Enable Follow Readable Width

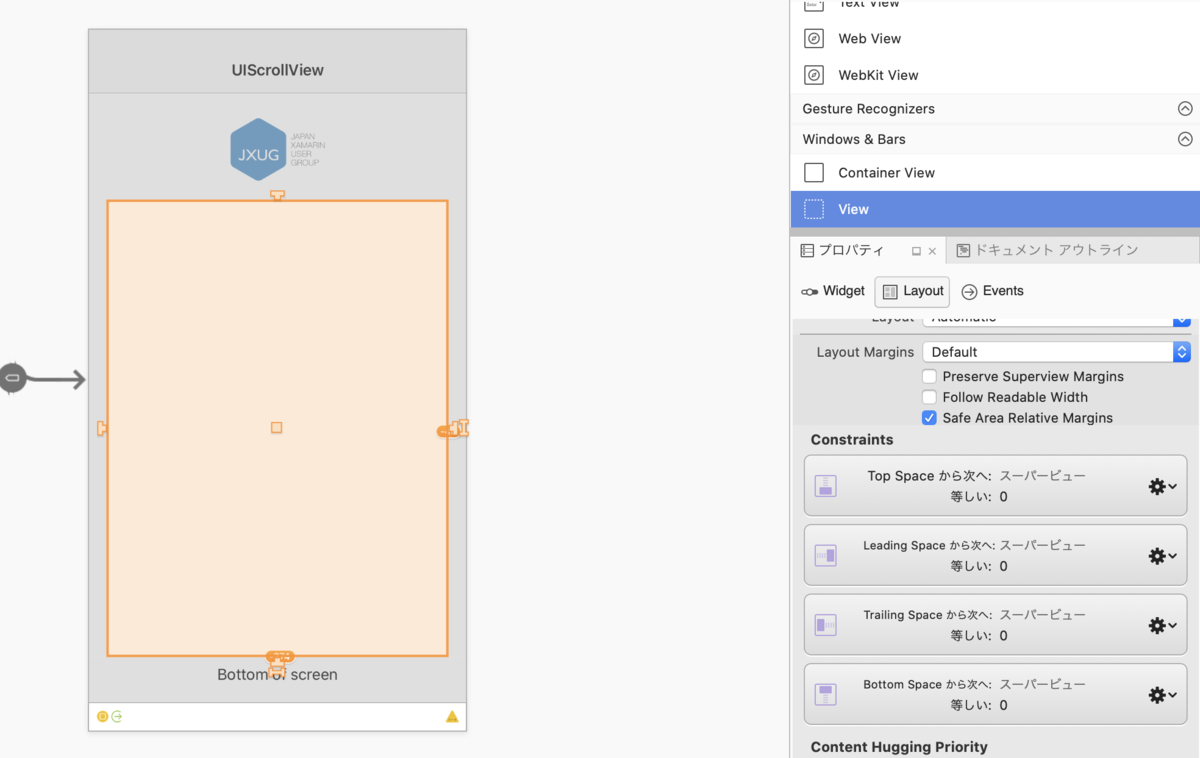point(929,397)
